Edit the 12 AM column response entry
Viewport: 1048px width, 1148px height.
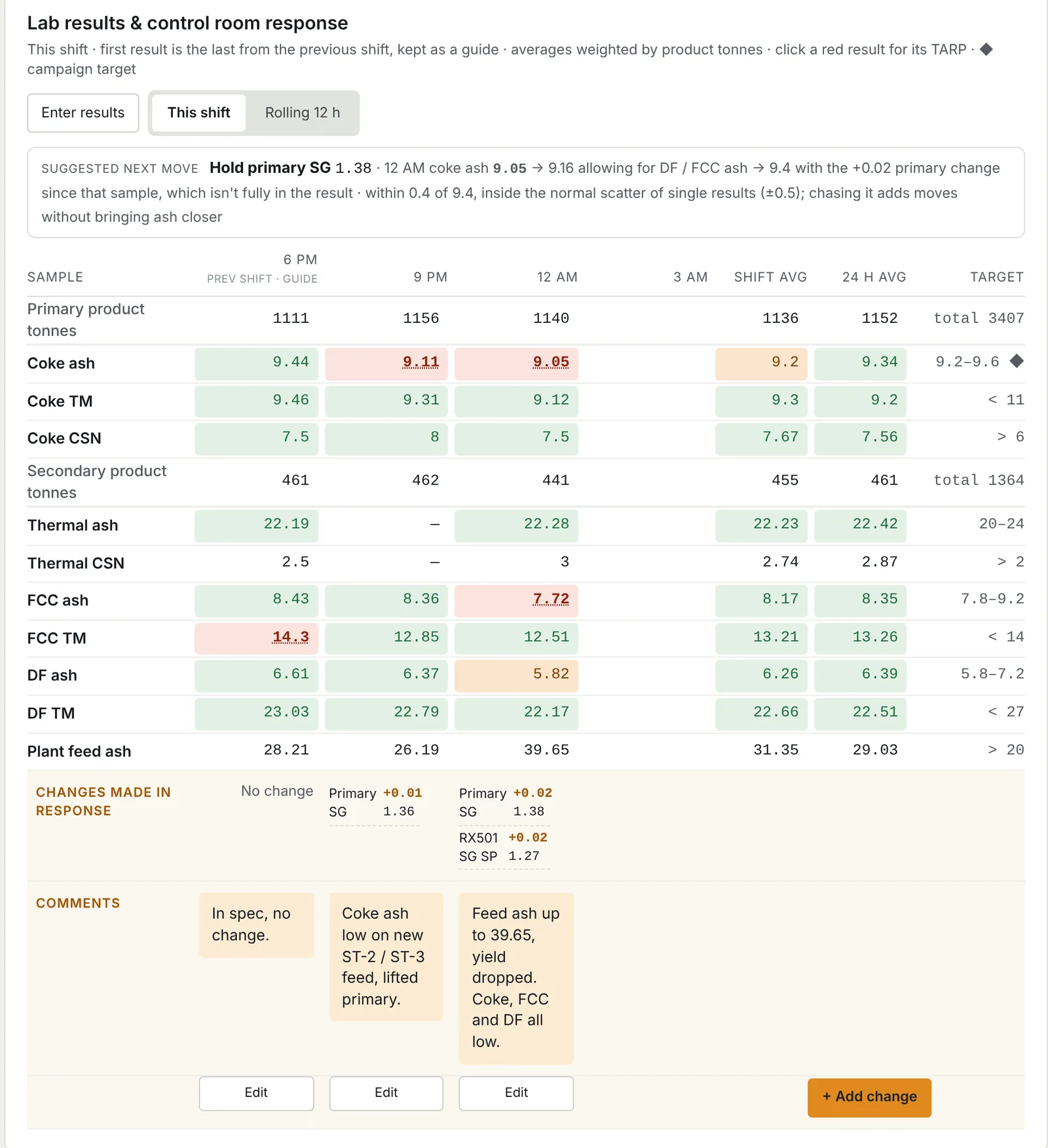(516, 1092)
